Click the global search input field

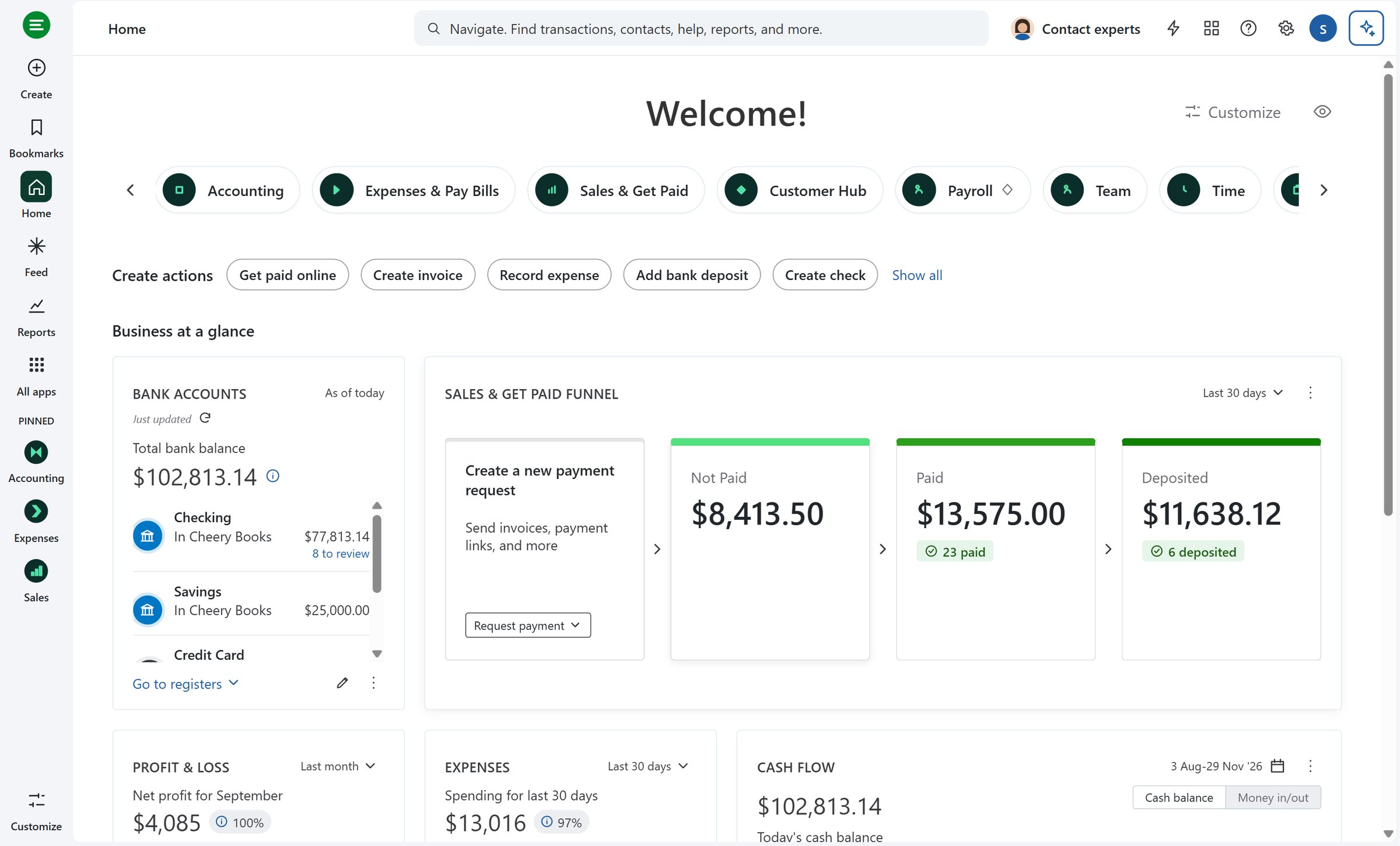[x=701, y=28]
